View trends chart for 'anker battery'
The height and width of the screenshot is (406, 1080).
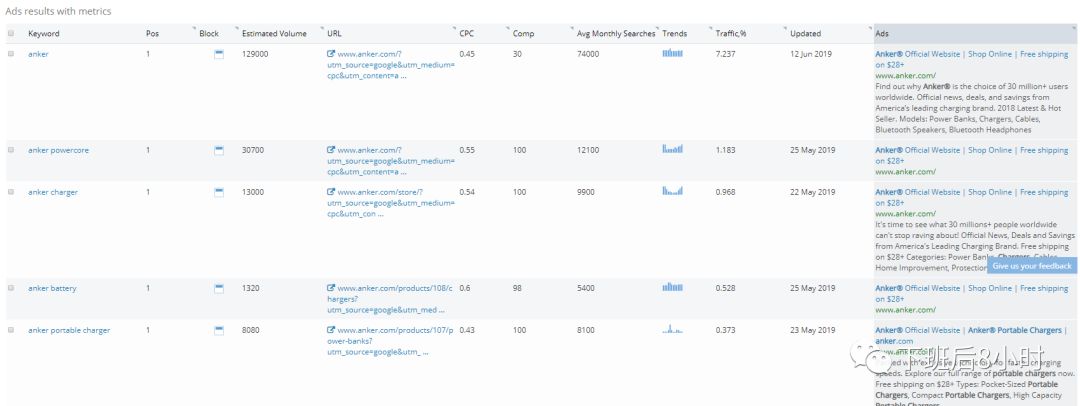point(672,287)
